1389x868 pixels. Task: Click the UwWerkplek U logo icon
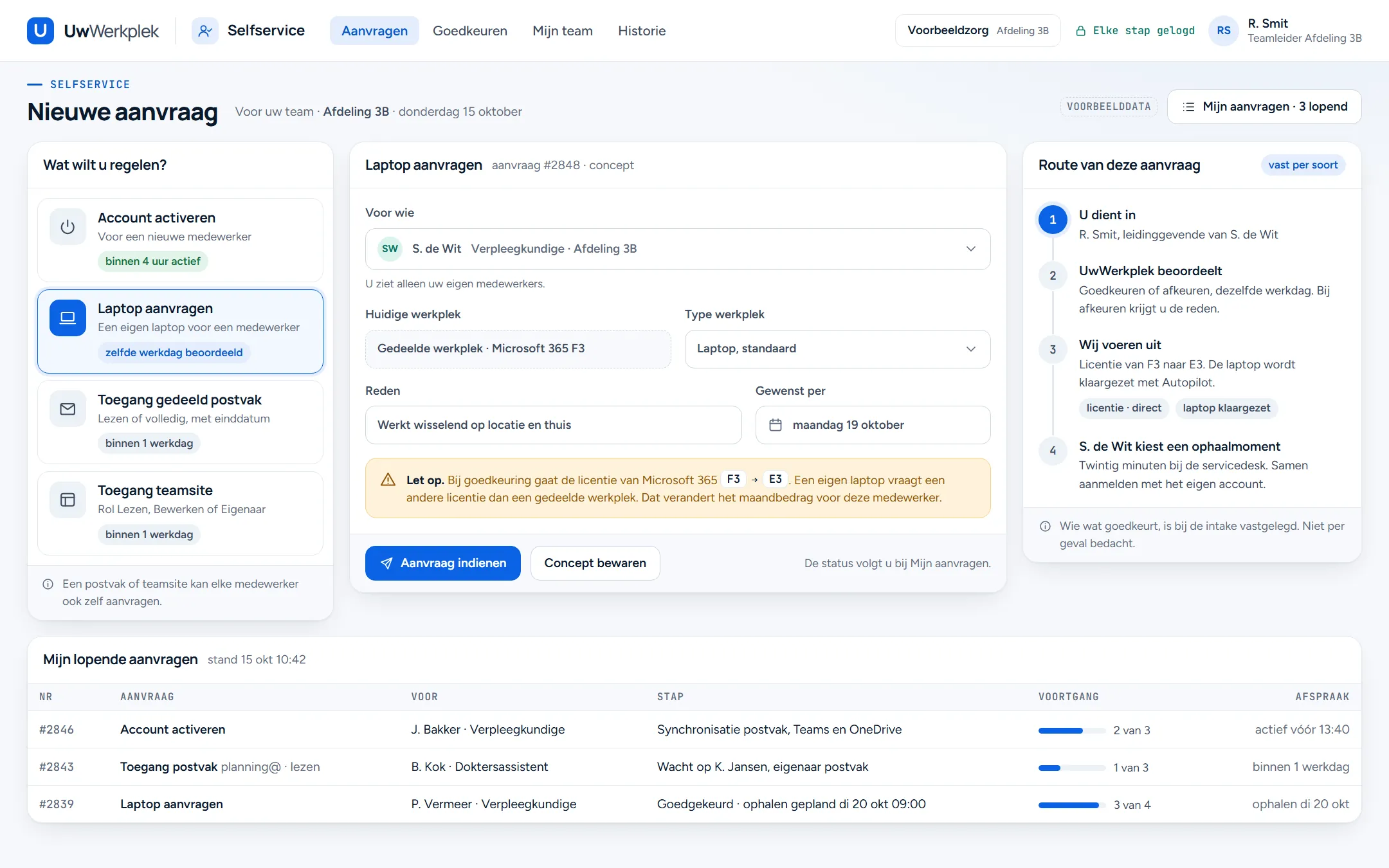[40, 31]
